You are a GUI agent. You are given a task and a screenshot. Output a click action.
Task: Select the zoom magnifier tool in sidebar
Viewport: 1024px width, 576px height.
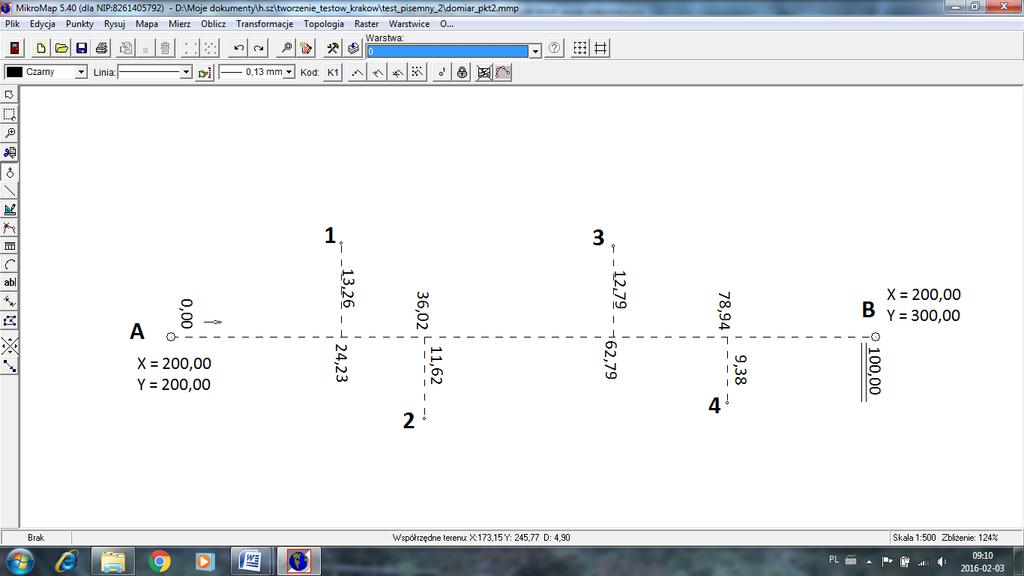[9, 133]
